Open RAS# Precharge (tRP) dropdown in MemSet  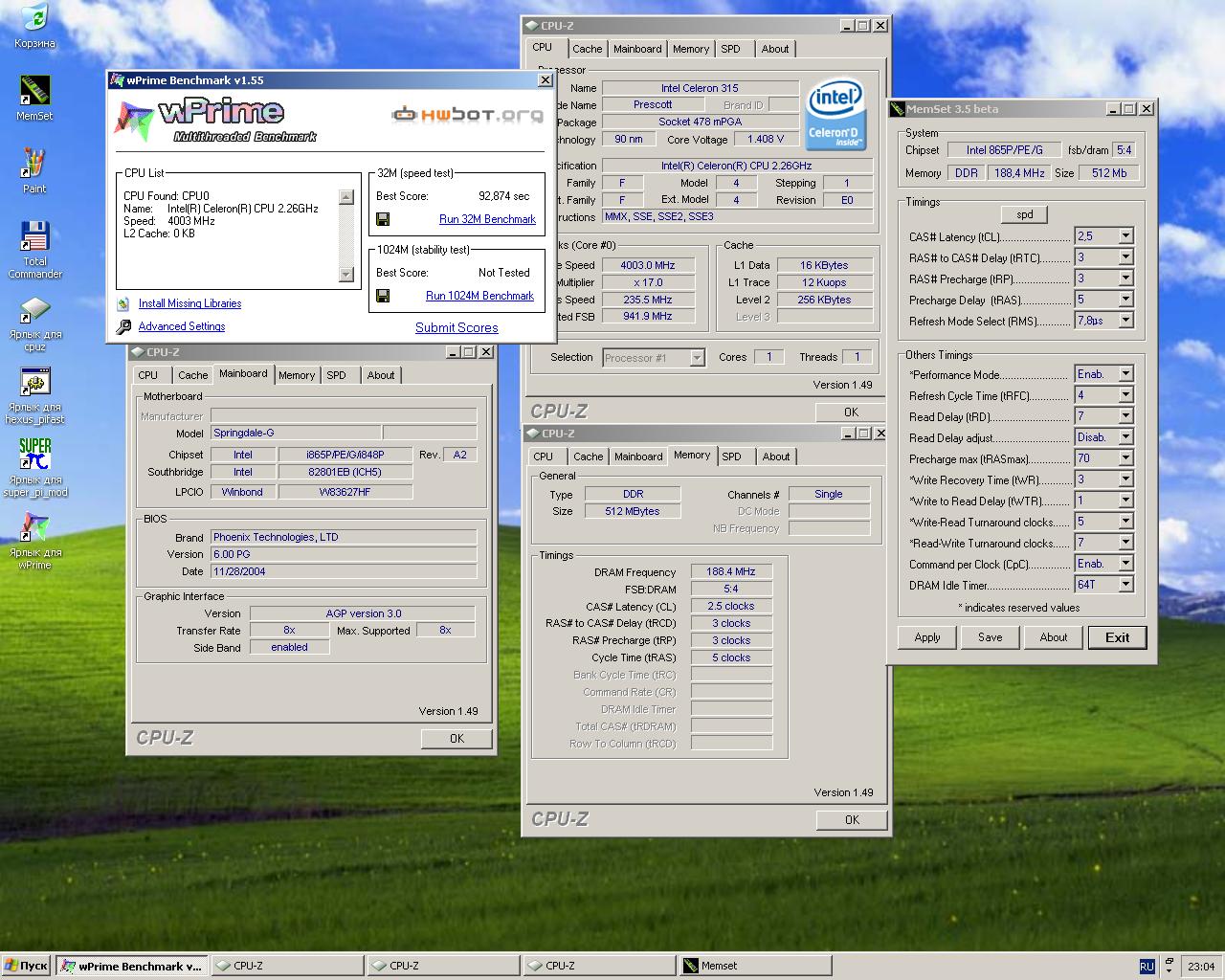point(1125,278)
